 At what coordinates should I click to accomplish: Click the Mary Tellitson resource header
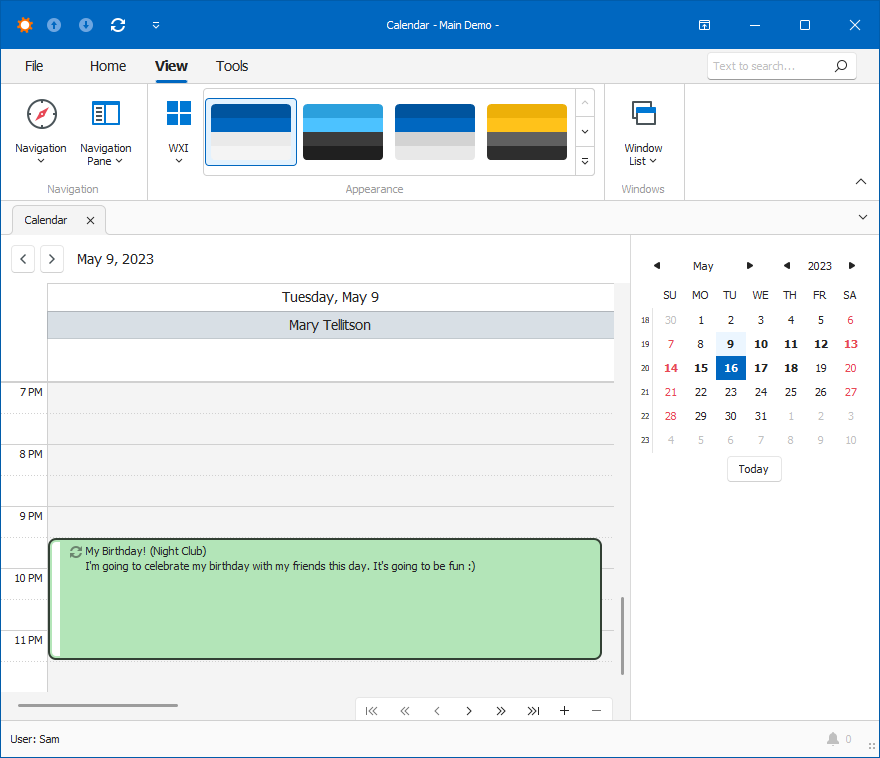pyautogui.click(x=331, y=325)
